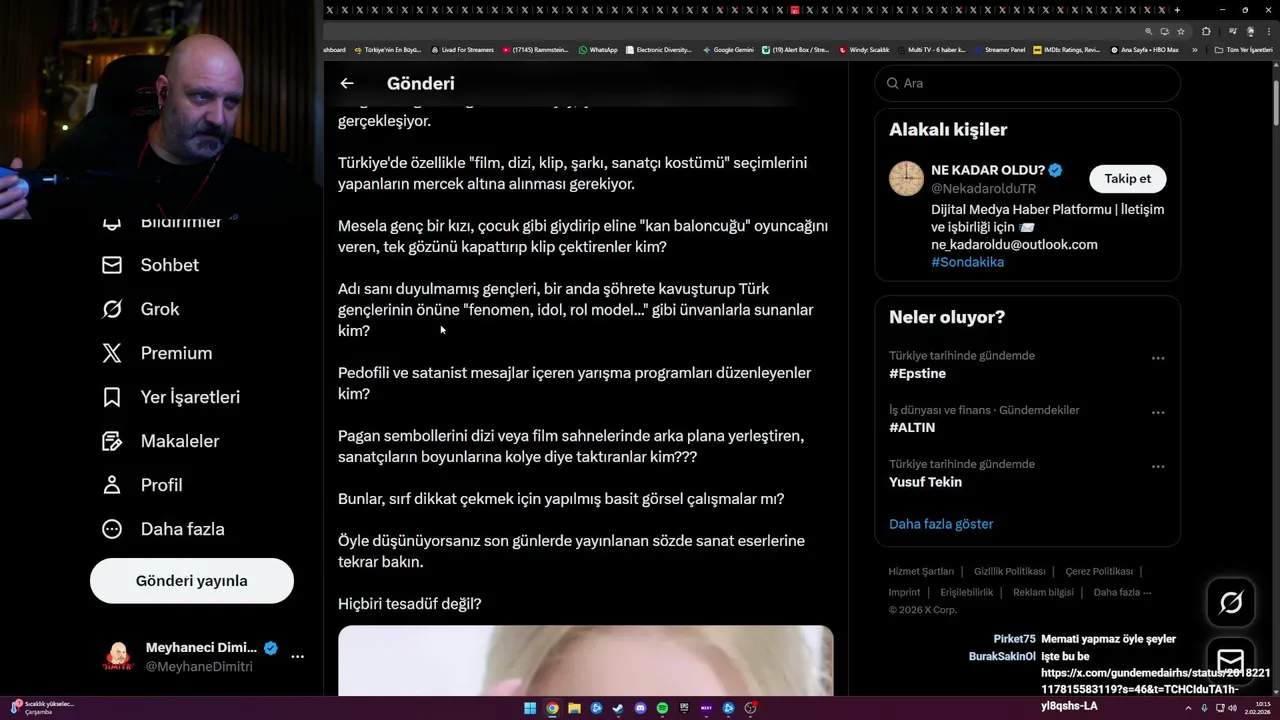Click the #Sondakika hashtag link

(x=967, y=262)
